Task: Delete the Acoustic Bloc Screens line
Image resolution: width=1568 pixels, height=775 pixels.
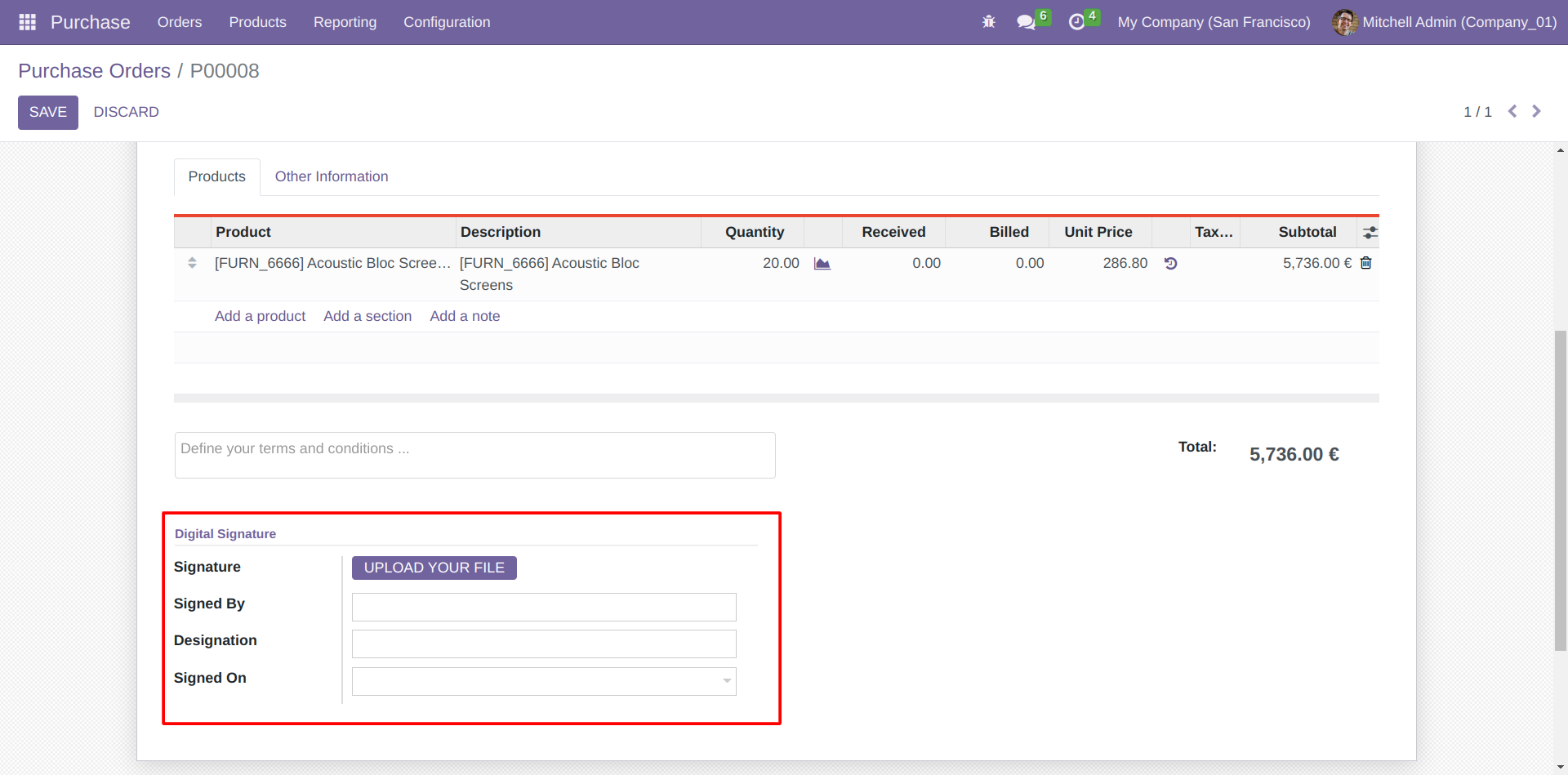Action: pos(1365,263)
